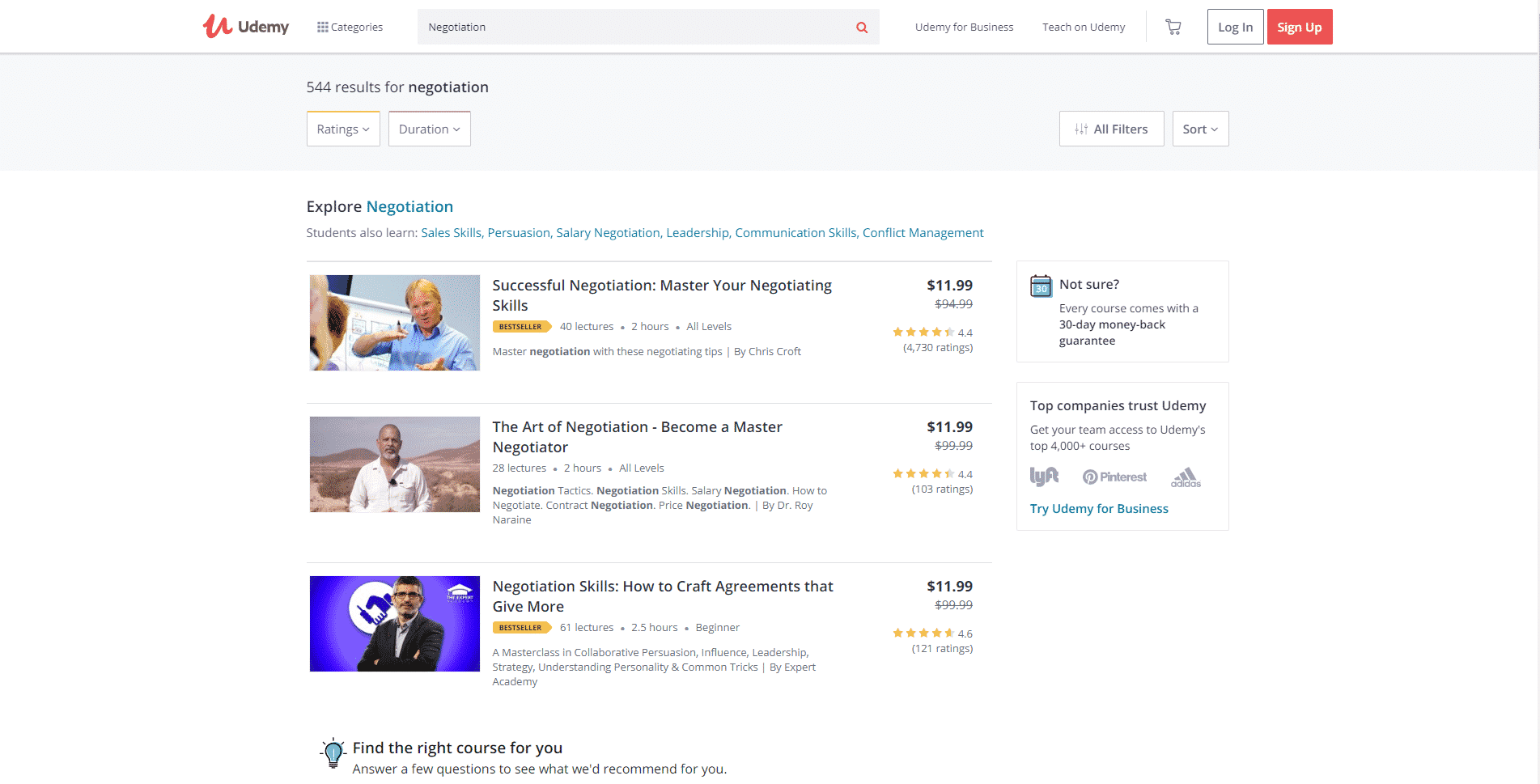Click the Pinterest company logo
The height and width of the screenshot is (784, 1540).
click(1114, 477)
